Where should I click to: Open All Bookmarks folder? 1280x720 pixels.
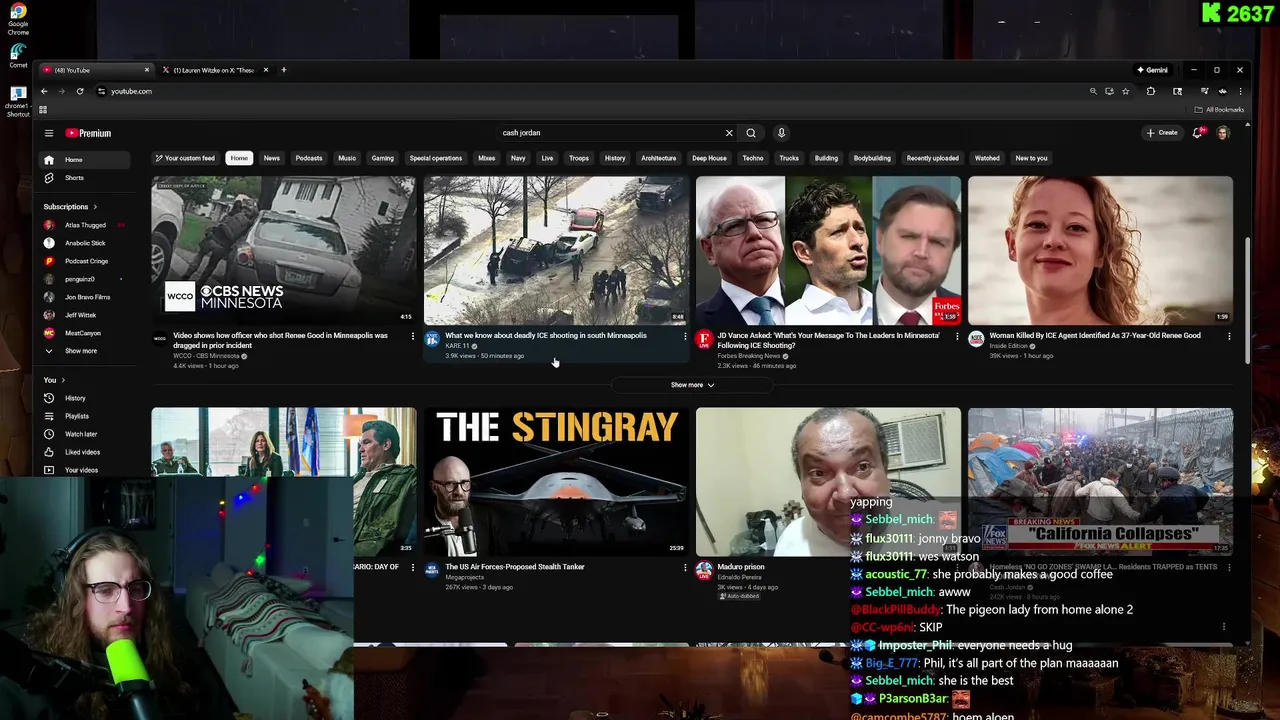pyautogui.click(x=1220, y=110)
